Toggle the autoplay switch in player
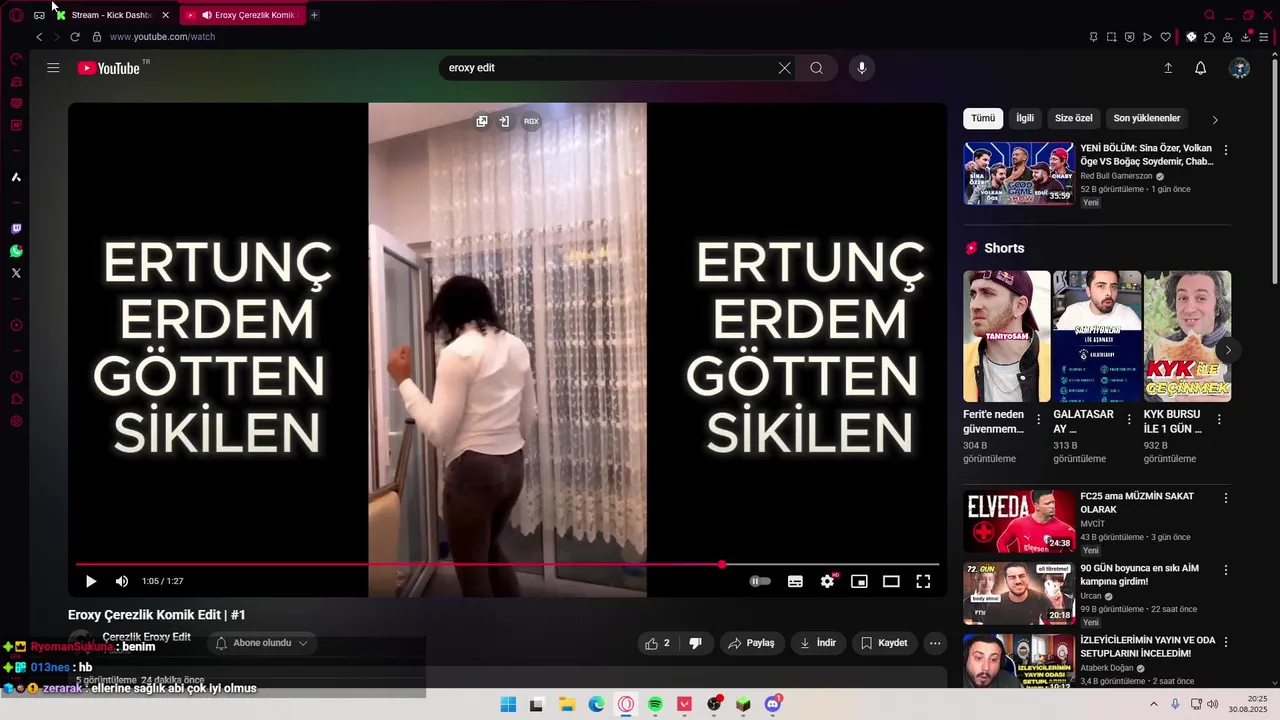The image size is (1280, 720). coord(761,581)
